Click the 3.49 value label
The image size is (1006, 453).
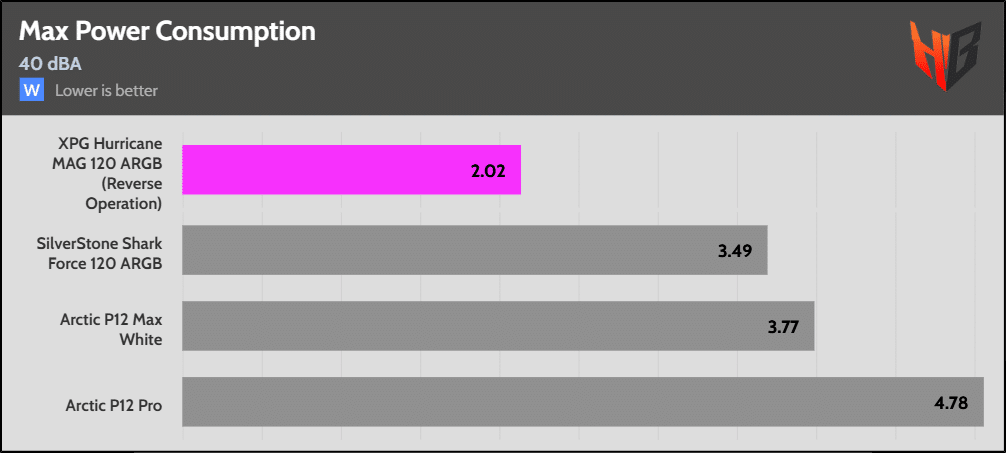click(x=735, y=249)
